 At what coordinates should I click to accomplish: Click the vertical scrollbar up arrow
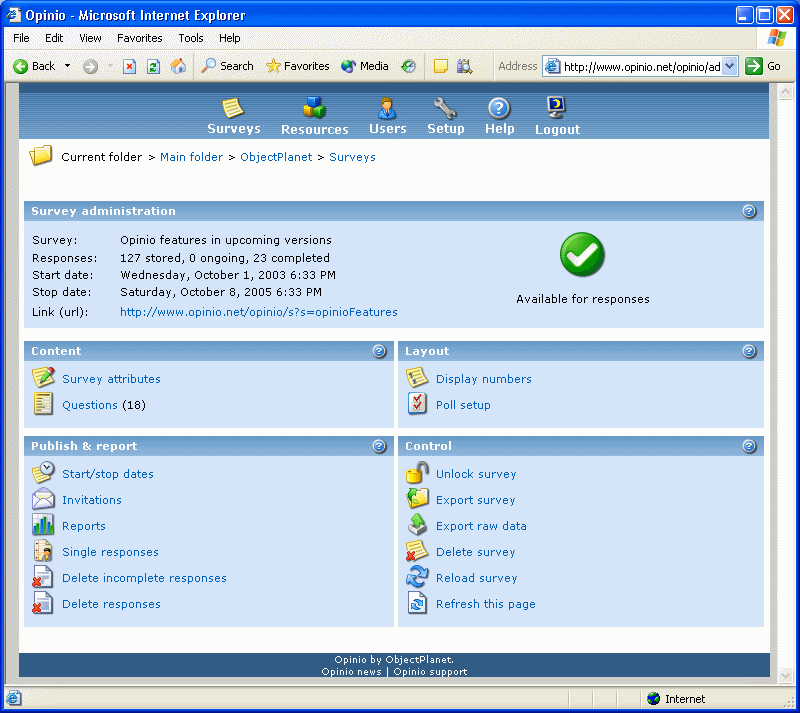pyautogui.click(x=785, y=92)
